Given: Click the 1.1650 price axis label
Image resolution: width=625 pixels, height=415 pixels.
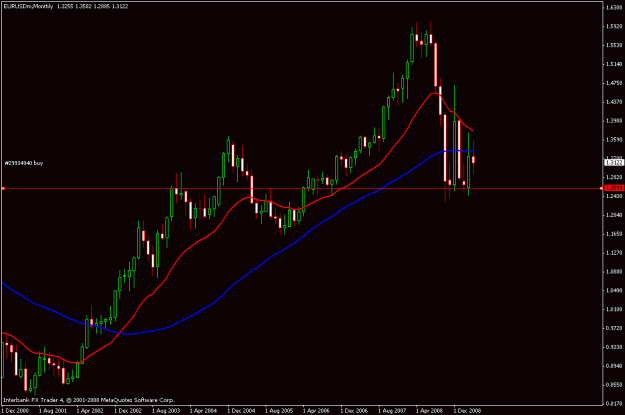Looking at the screenshot, I should tap(615, 234).
